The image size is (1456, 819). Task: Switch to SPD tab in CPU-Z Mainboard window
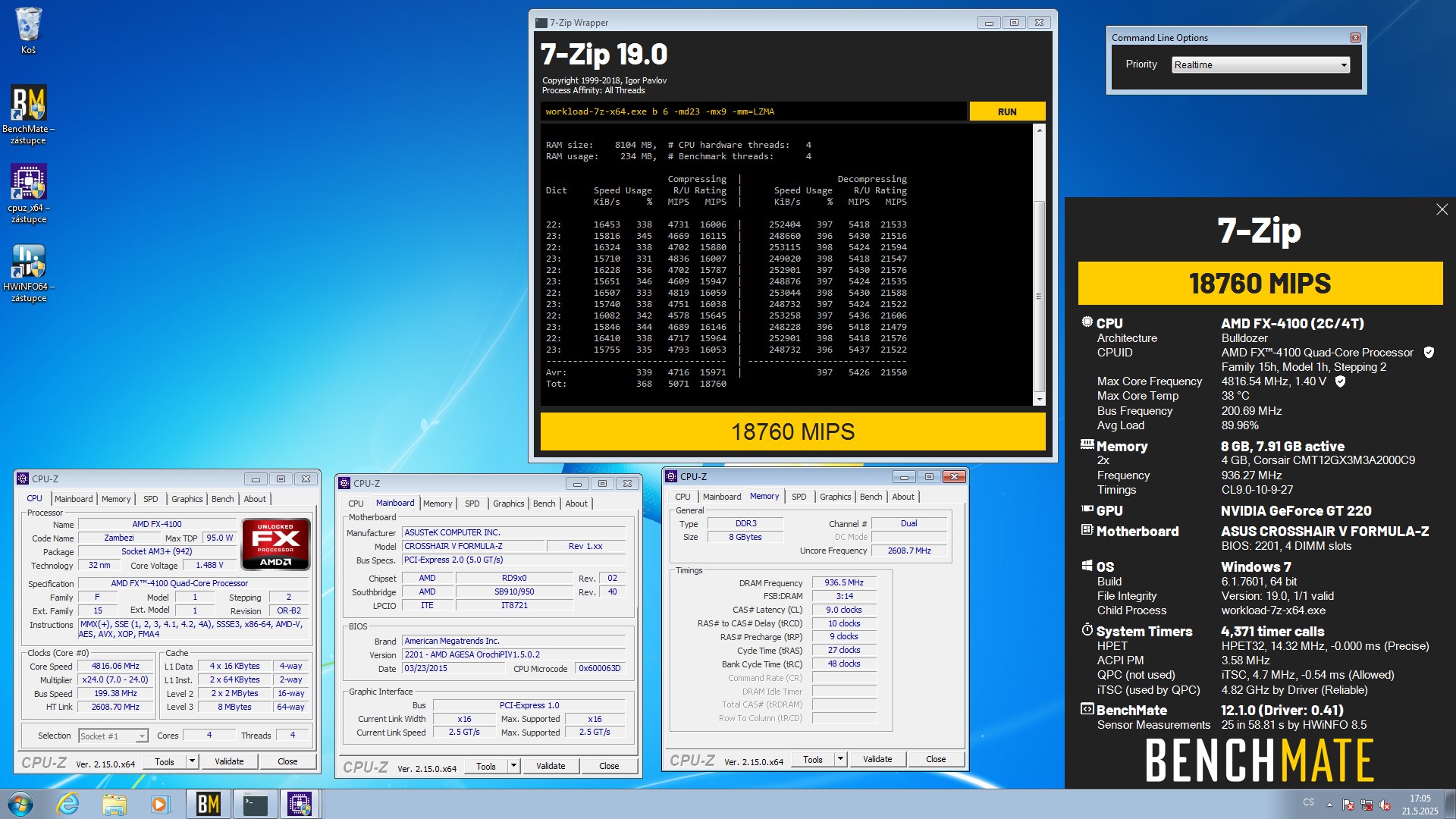pyautogui.click(x=472, y=504)
